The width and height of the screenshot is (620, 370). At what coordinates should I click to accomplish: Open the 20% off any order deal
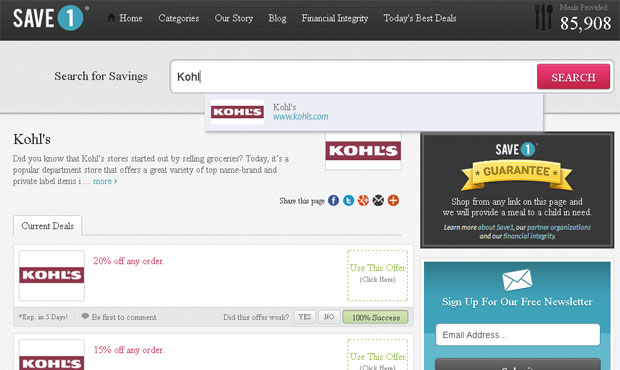pyautogui.click(x=128, y=261)
